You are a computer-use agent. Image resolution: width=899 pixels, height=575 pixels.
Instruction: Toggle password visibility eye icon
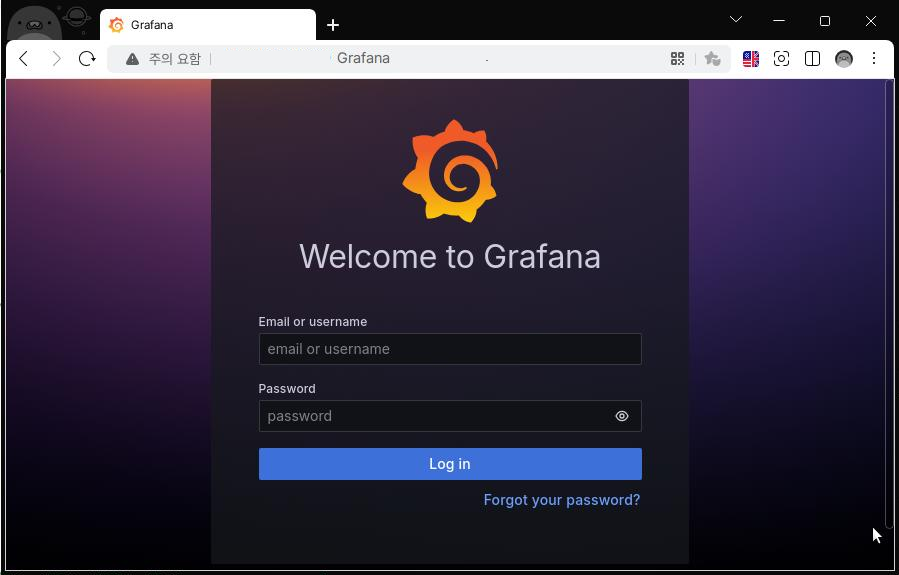coord(622,416)
